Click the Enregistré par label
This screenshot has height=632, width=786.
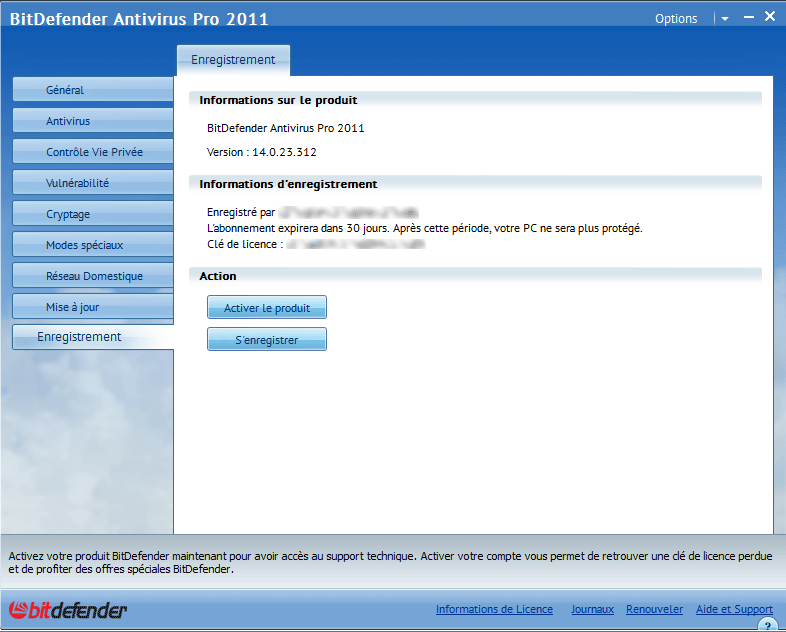tap(241, 213)
